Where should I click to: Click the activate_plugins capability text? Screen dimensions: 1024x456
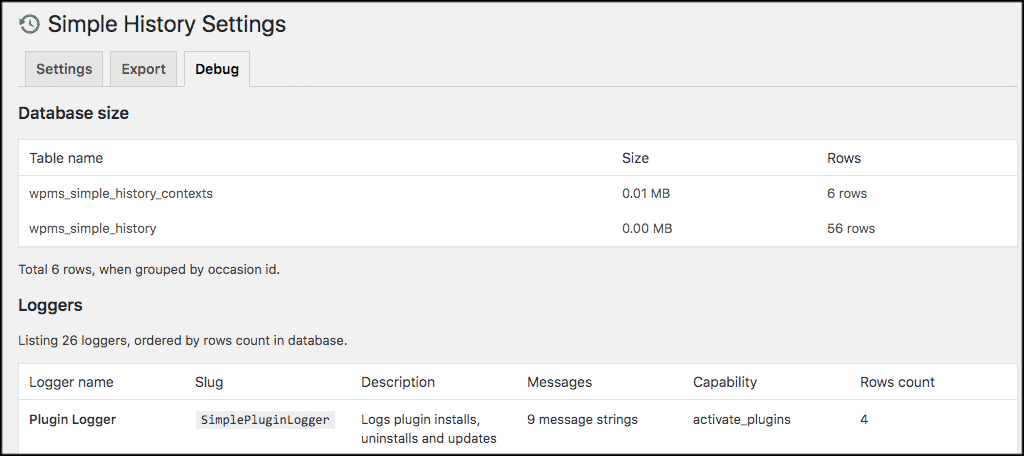(x=741, y=419)
